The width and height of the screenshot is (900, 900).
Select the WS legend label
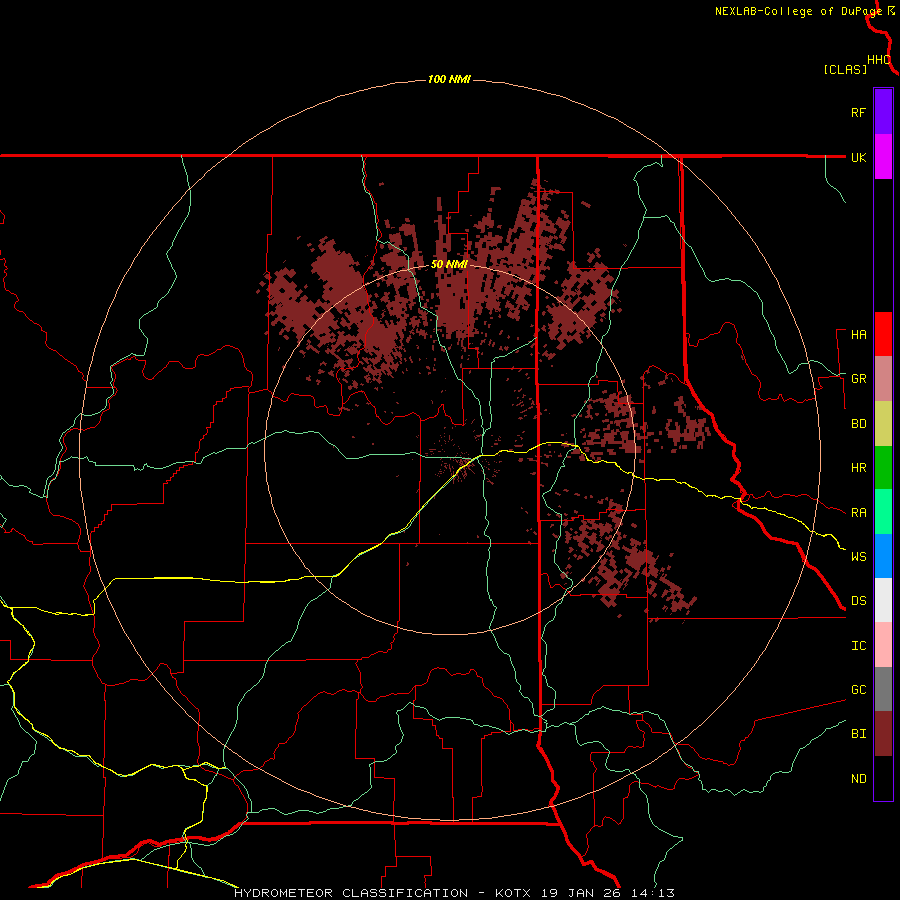[858, 557]
